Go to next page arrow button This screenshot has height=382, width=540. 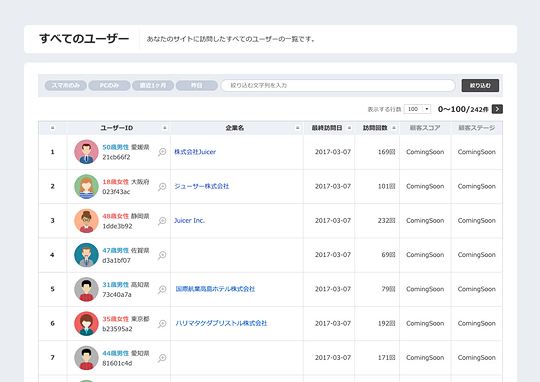497,109
